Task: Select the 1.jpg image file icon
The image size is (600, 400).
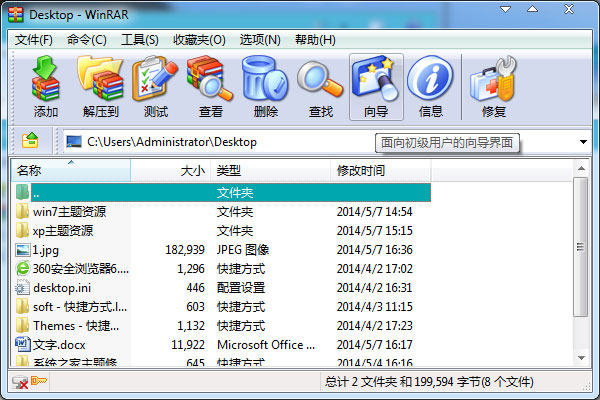Action: [23, 250]
